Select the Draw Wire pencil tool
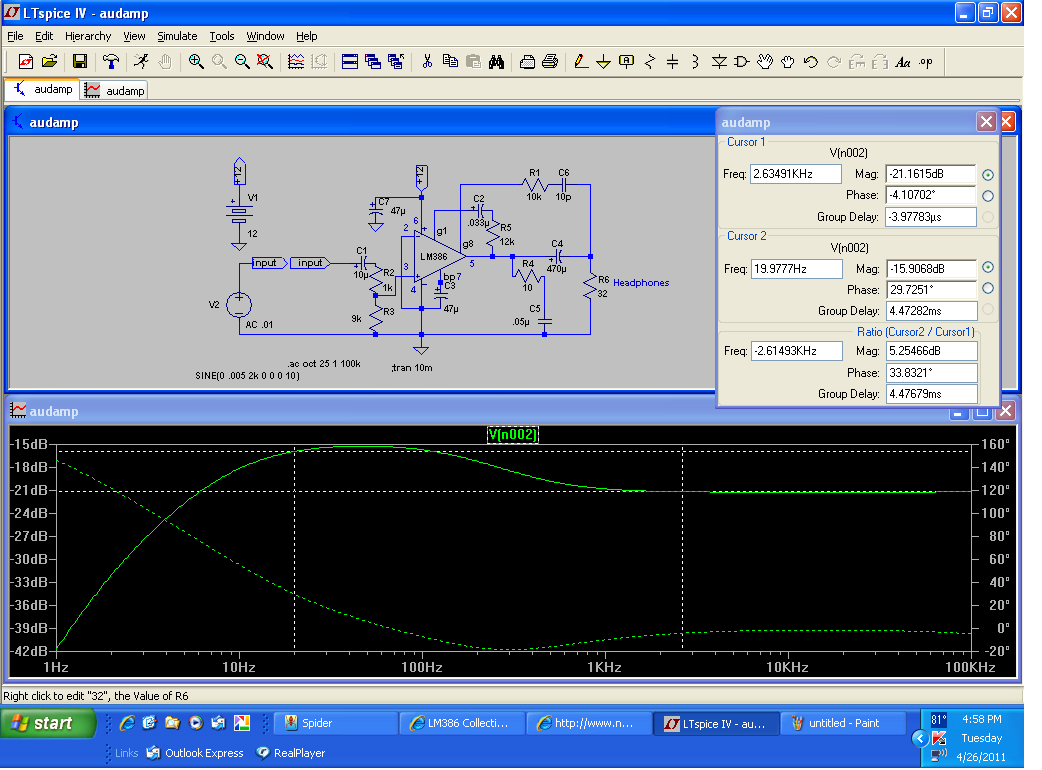The width and height of the screenshot is (1042, 770). (581, 62)
